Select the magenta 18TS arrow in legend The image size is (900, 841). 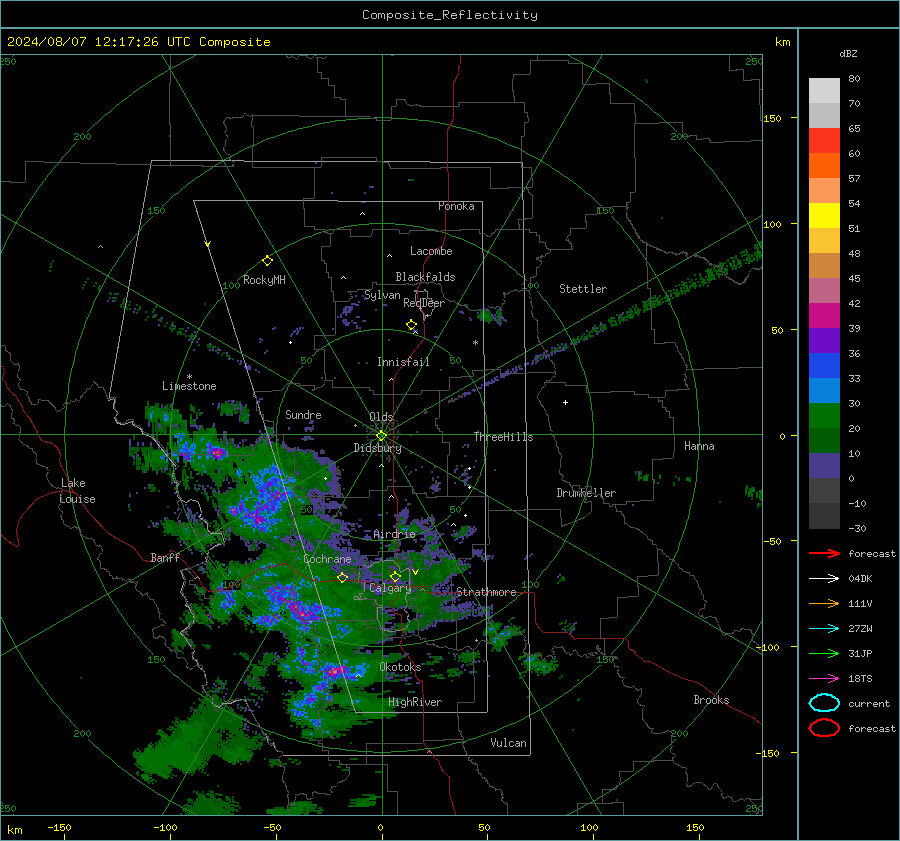[824, 679]
